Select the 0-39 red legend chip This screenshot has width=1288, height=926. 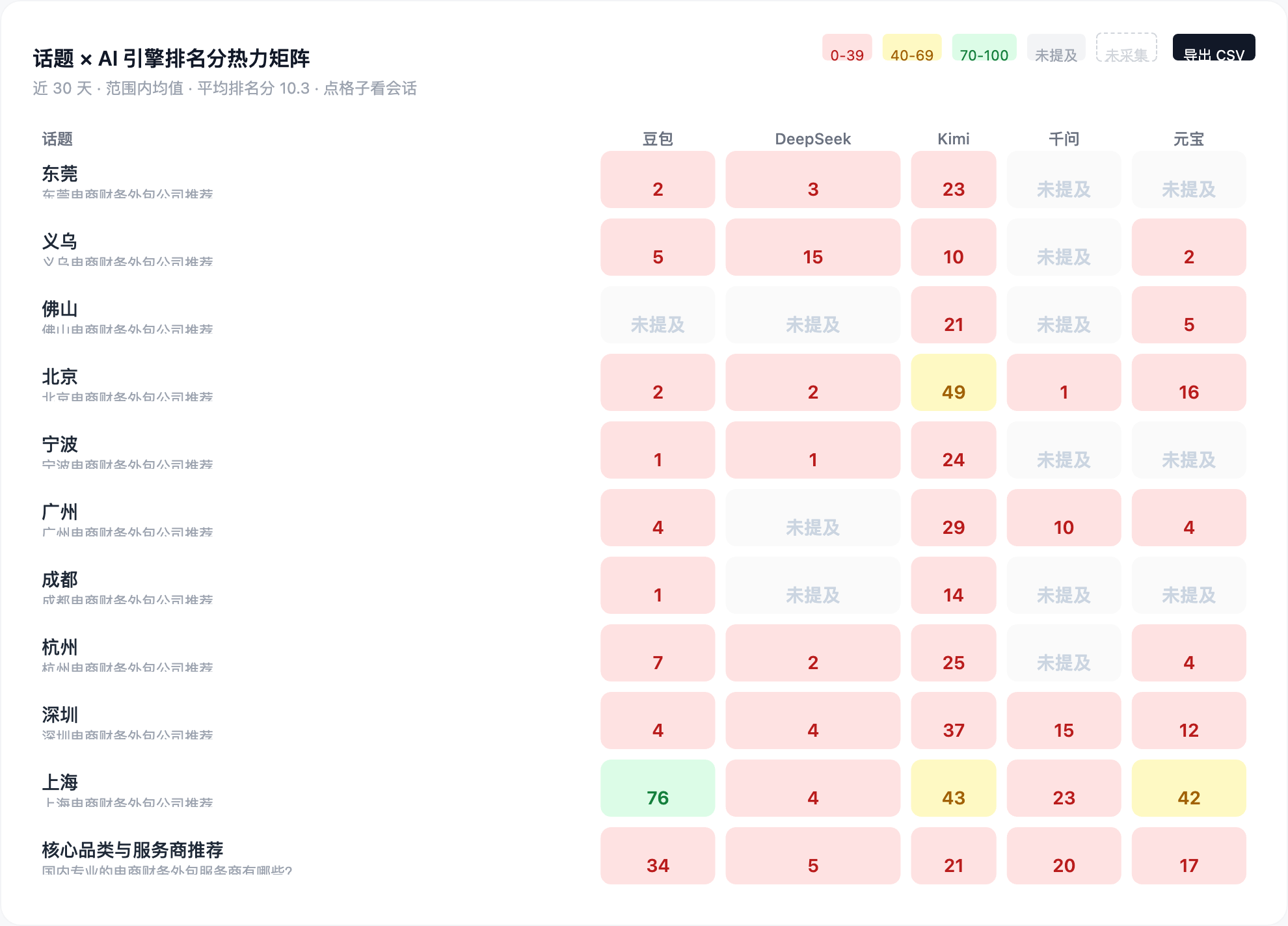click(x=847, y=47)
